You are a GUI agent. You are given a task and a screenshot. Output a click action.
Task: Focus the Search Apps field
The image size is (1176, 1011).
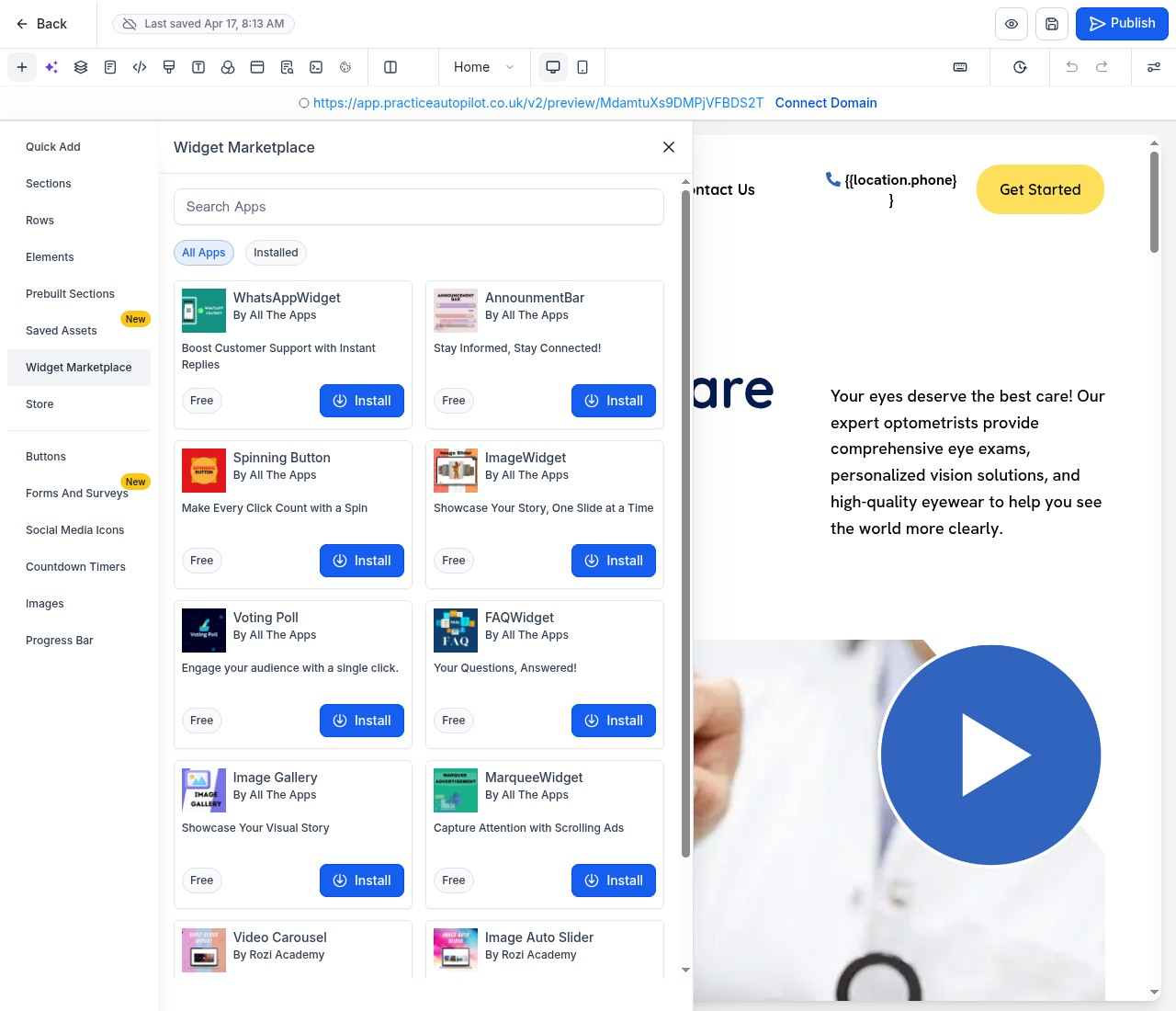419,207
